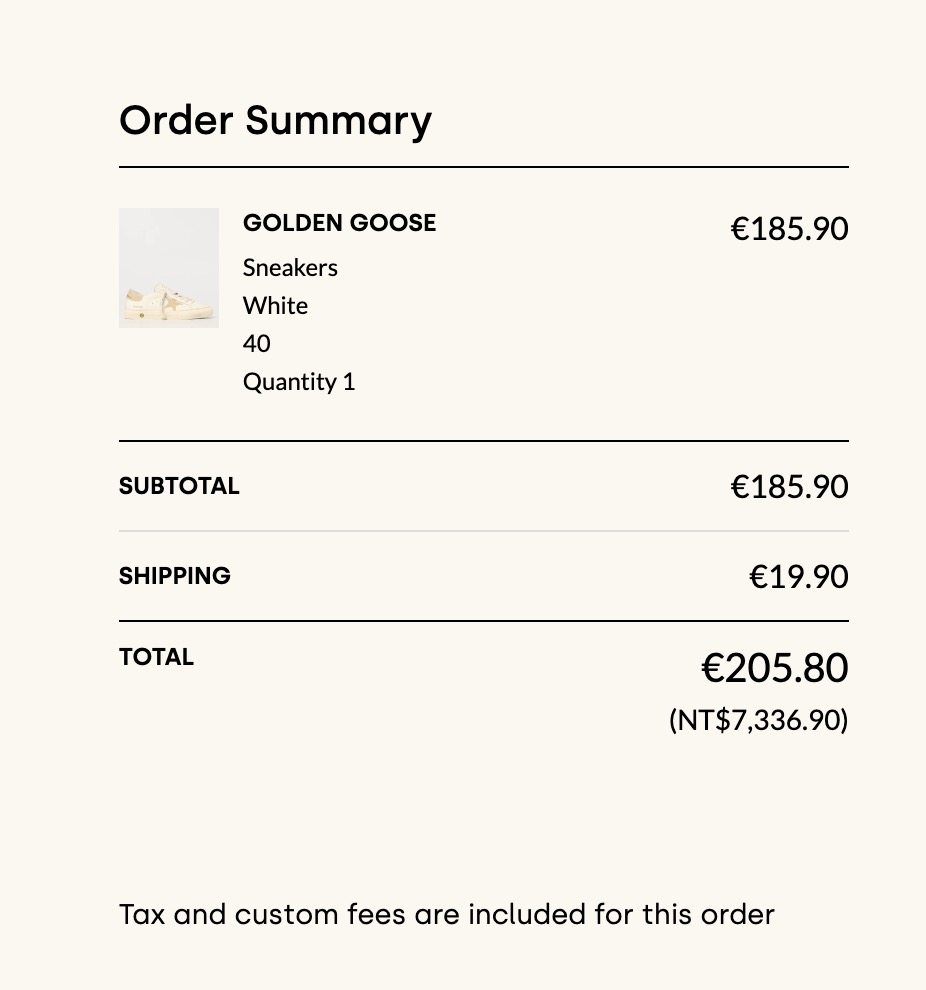Click the Golden Goose sneaker product thumbnail
926x990 pixels.
(x=169, y=268)
